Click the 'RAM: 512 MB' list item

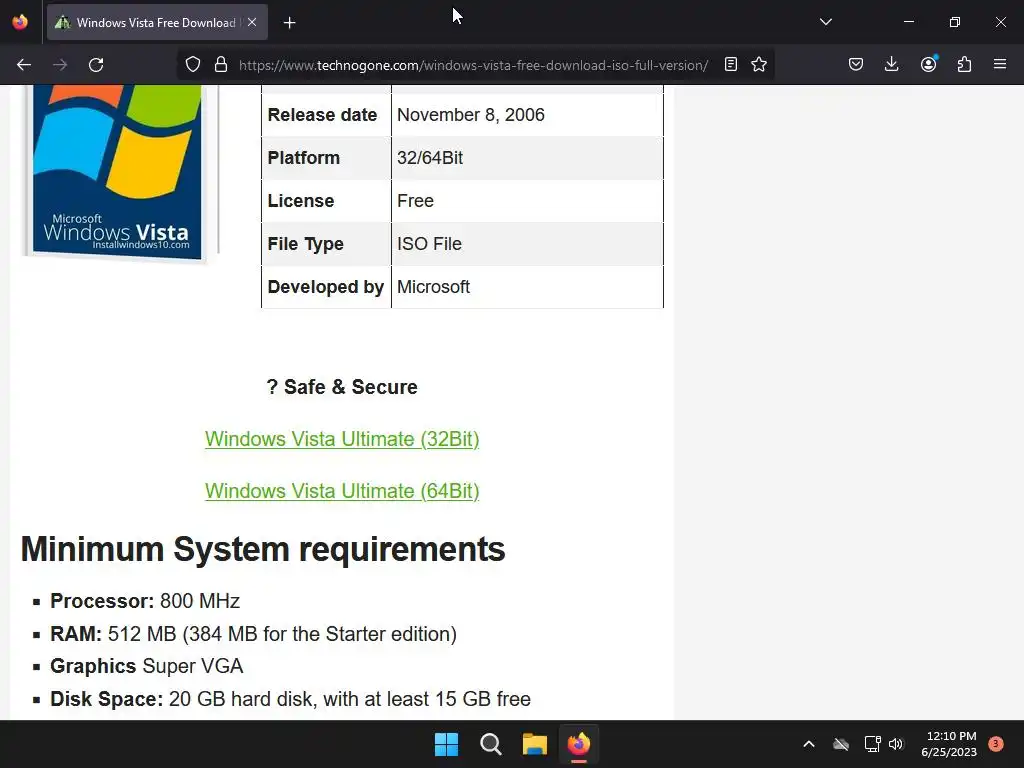(253, 634)
